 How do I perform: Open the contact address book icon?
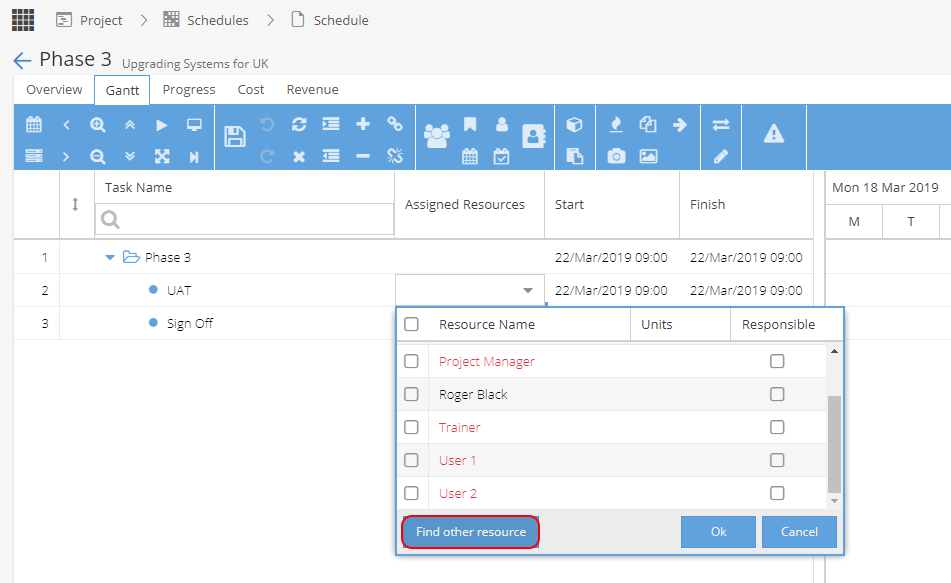coord(534,136)
